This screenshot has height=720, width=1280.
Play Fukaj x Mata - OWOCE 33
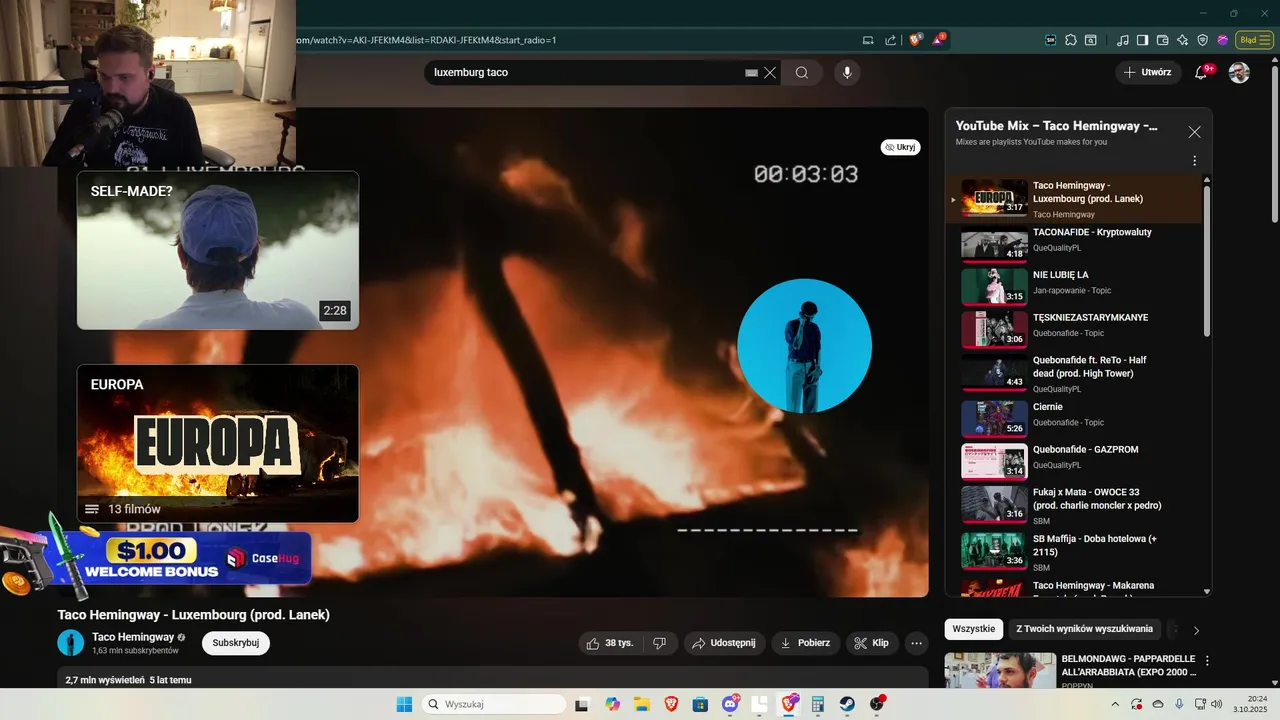pos(1073,505)
